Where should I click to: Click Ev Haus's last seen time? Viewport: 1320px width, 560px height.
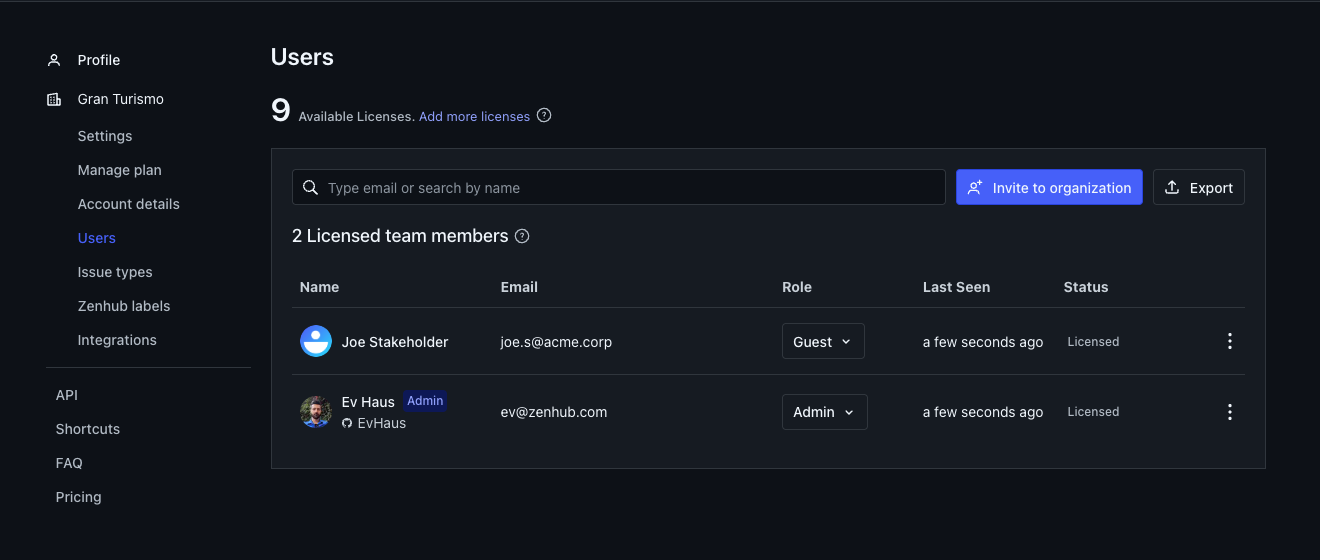click(x=983, y=412)
